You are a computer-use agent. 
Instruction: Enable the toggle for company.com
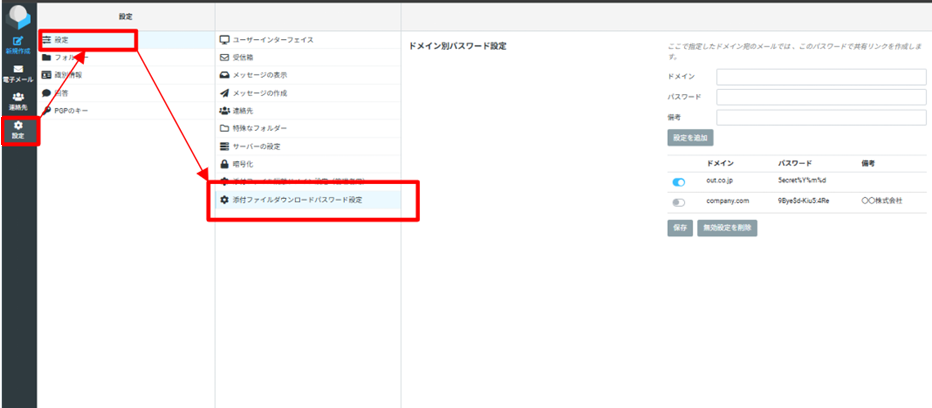coord(679,203)
